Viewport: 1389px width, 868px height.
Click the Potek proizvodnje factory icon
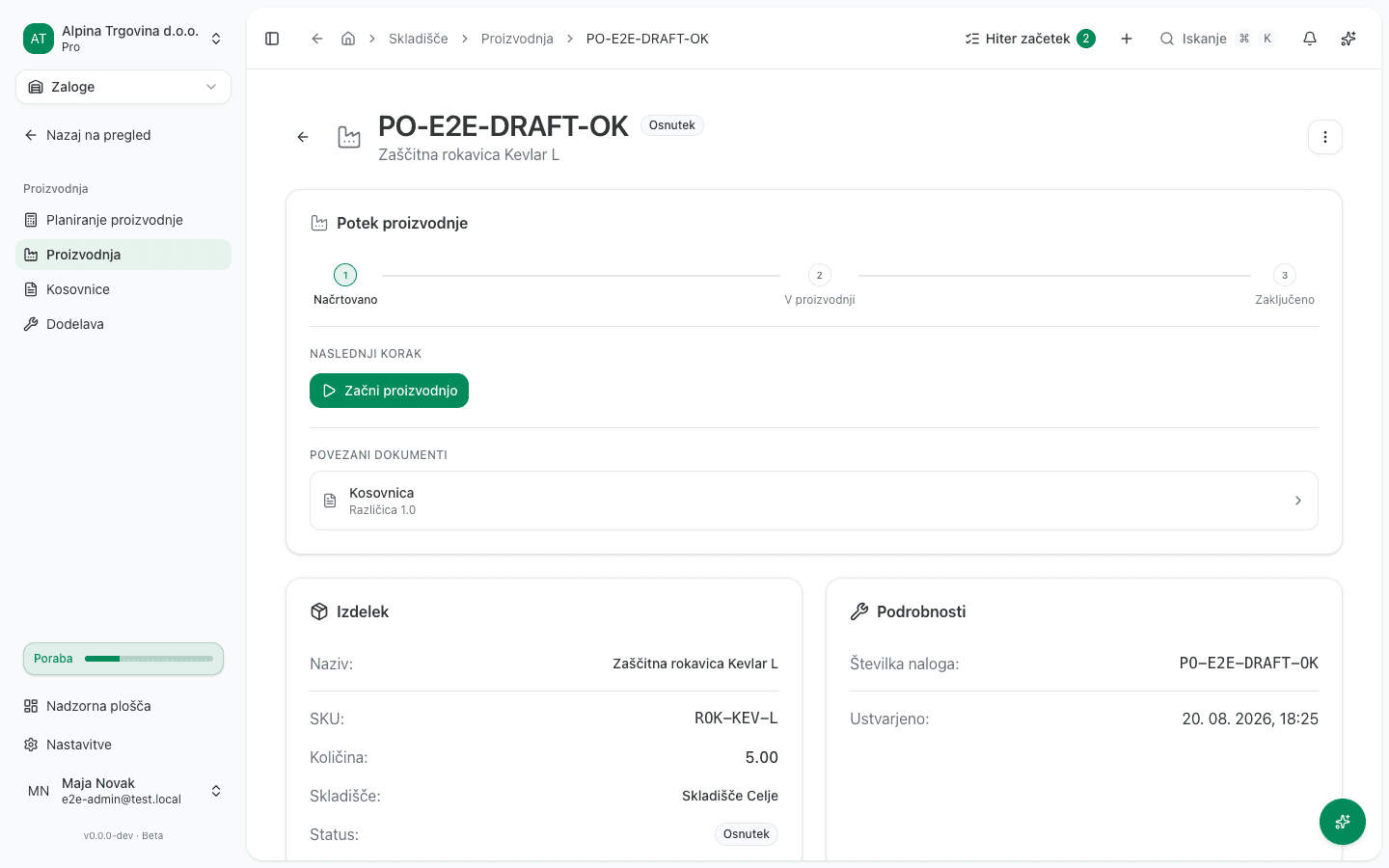(x=319, y=224)
